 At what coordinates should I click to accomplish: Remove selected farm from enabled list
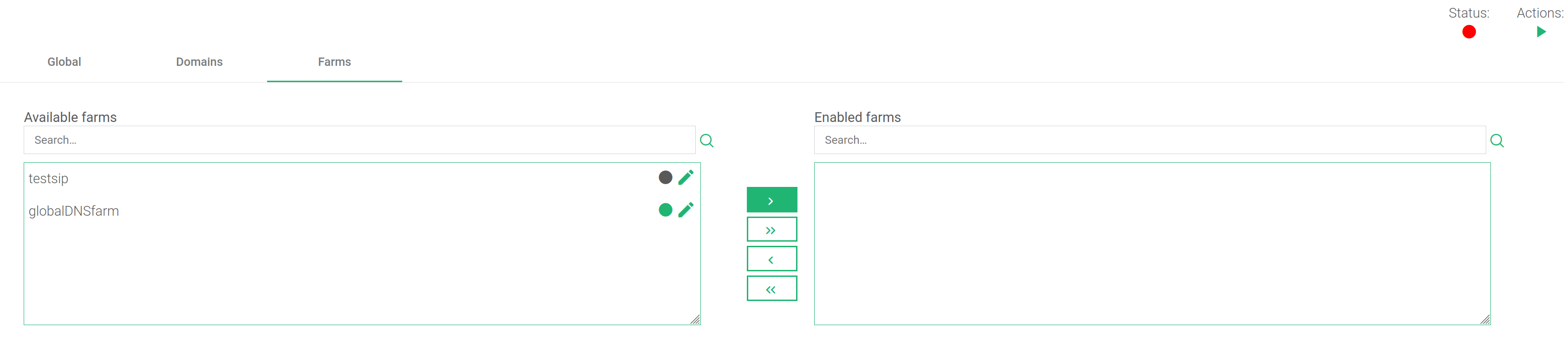771,258
